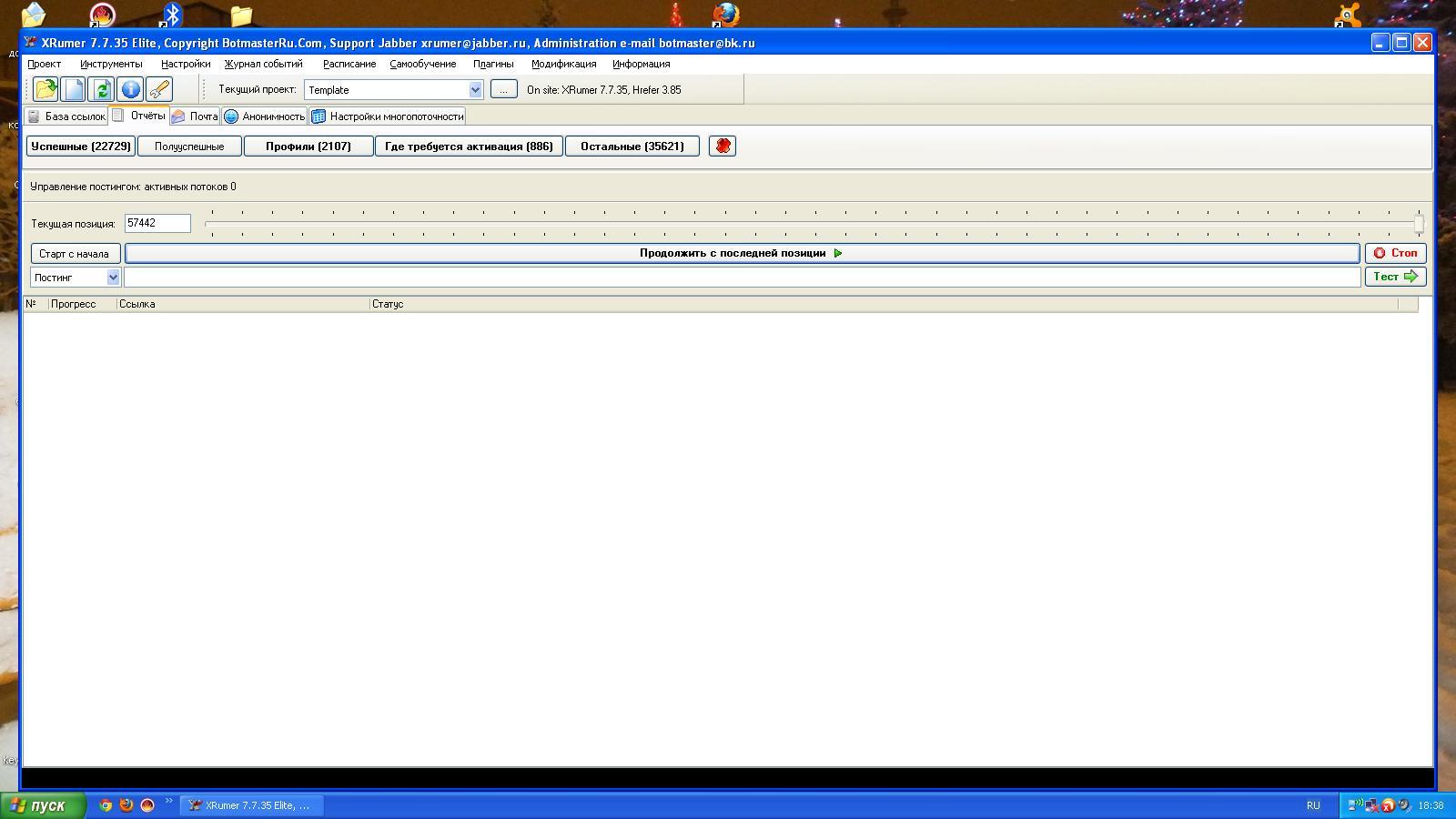Click the RU language indicator

[1313, 805]
